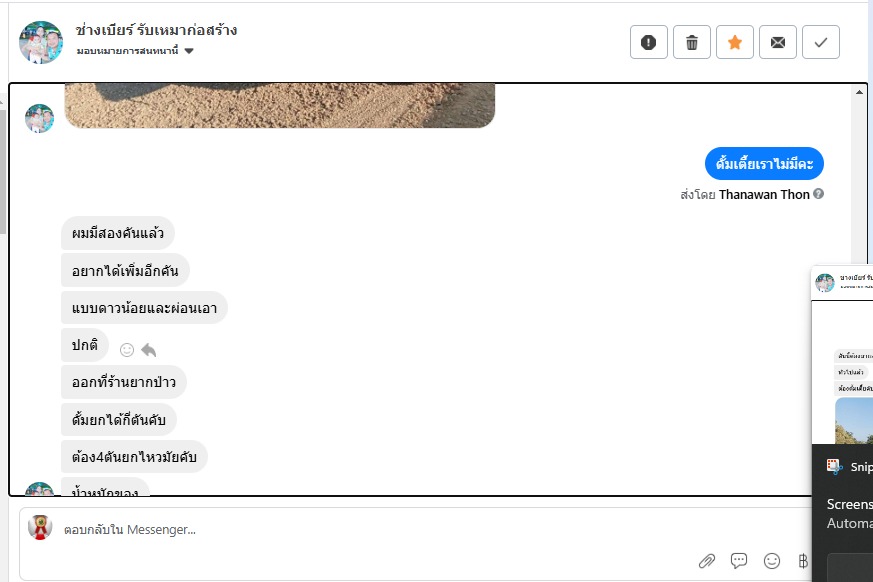The image size is (873, 582).
Task: Click the baht payment icon in the reply box
Action: point(803,561)
